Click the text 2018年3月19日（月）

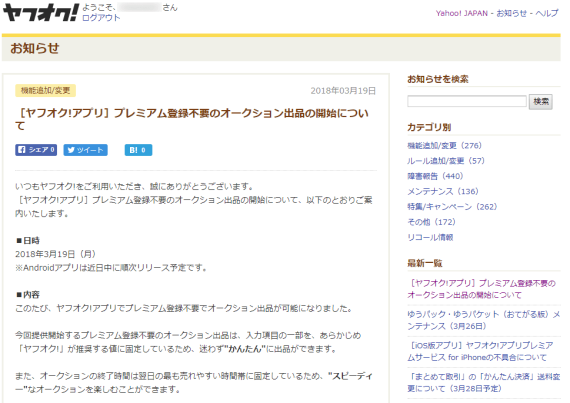(55, 254)
